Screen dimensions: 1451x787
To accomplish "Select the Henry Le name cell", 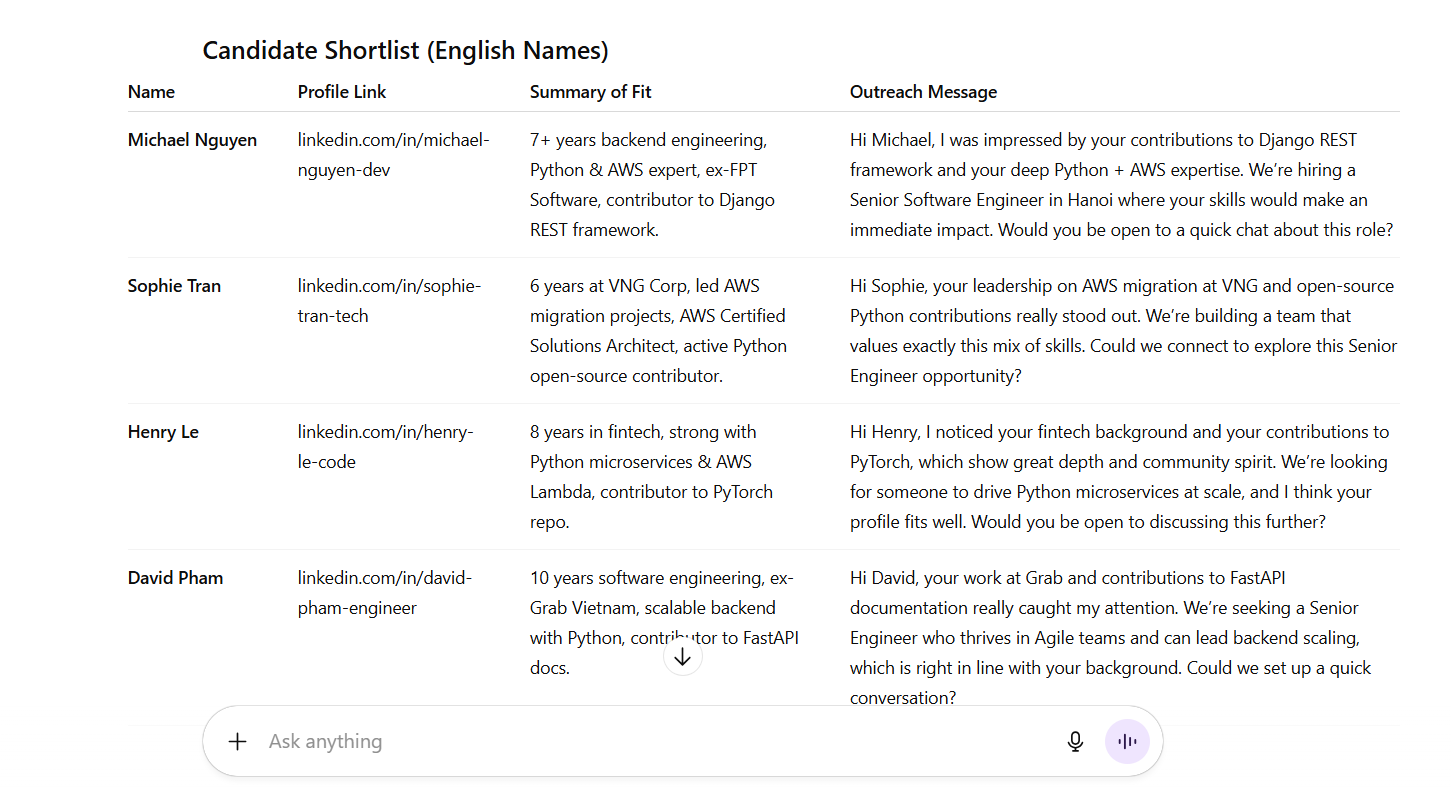I will click(x=163, y=432).
